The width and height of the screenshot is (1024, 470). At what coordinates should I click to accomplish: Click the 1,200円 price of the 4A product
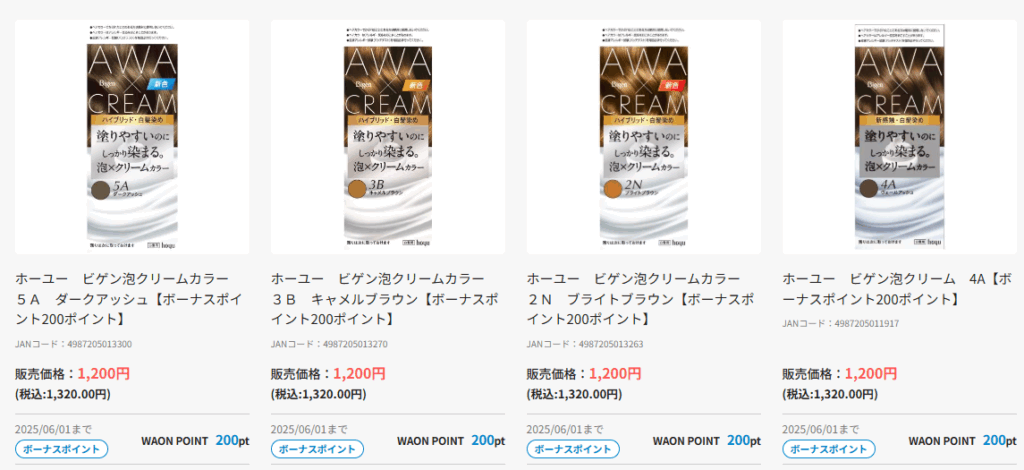click(871, 373)
